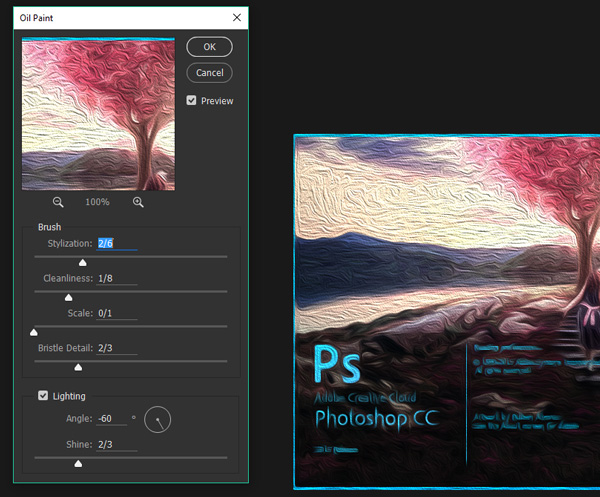600x497 pixels.
Task: Click the zoom in magnifier icon
Action: [138, 202]
